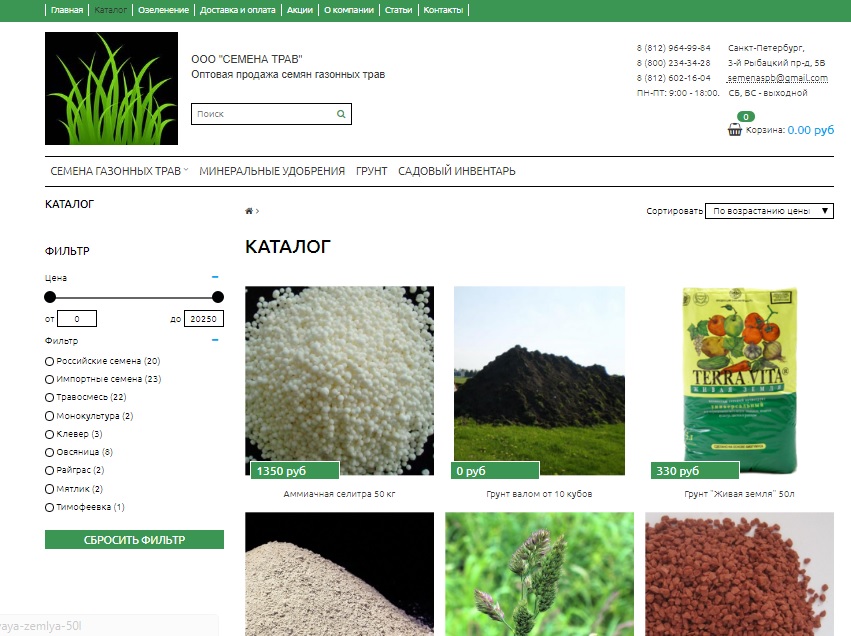This screenshot has height=636, width=851.
Task: Expand Семена газонных трав submenu
Action: [x=119, y=171]
